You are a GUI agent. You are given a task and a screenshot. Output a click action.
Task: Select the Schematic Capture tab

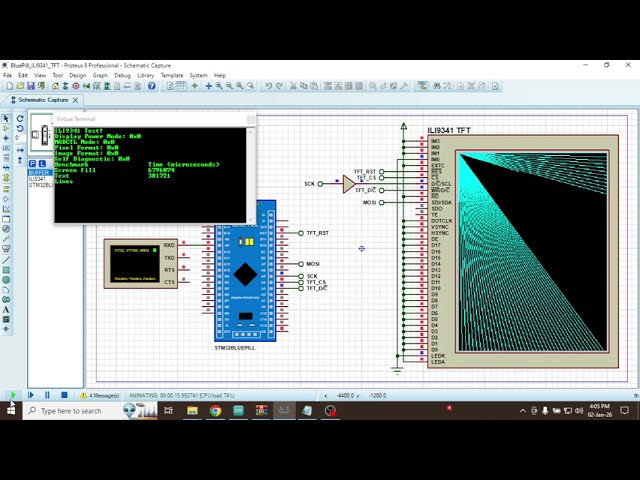42,100
